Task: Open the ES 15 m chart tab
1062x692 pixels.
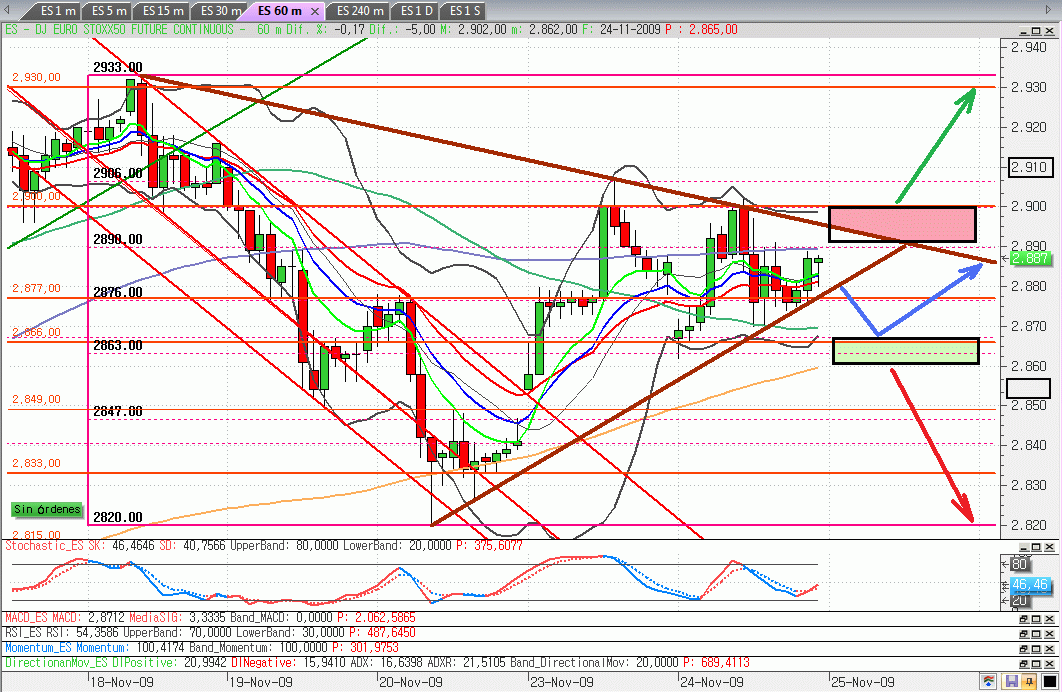Action: pos(162,11)
